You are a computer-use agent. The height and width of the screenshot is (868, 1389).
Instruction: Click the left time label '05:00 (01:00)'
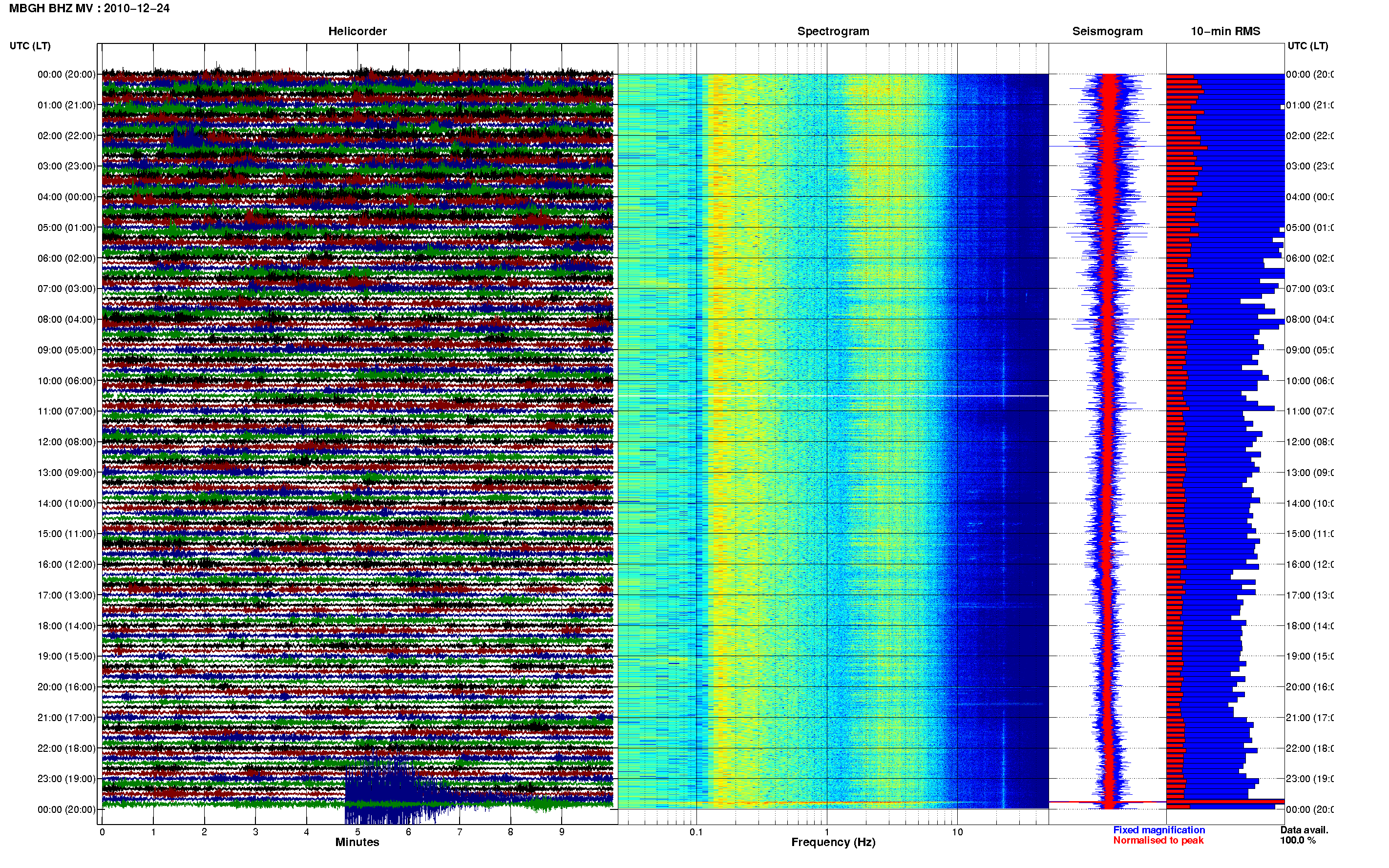pyautogui.click(x=66, y=227)
